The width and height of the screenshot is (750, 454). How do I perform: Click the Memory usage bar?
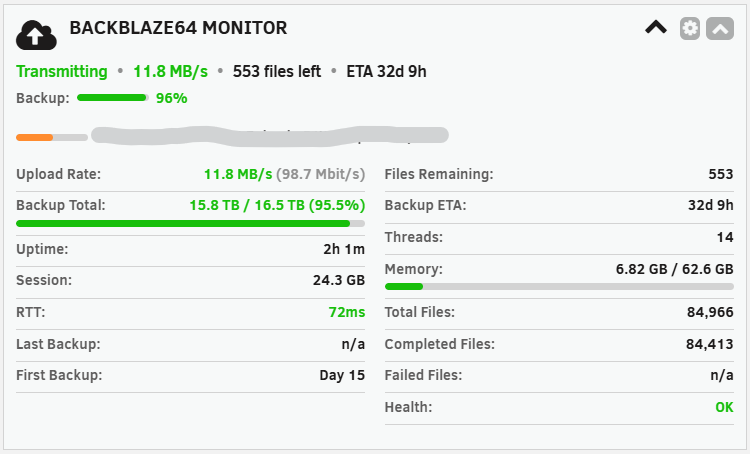(559, 287)
